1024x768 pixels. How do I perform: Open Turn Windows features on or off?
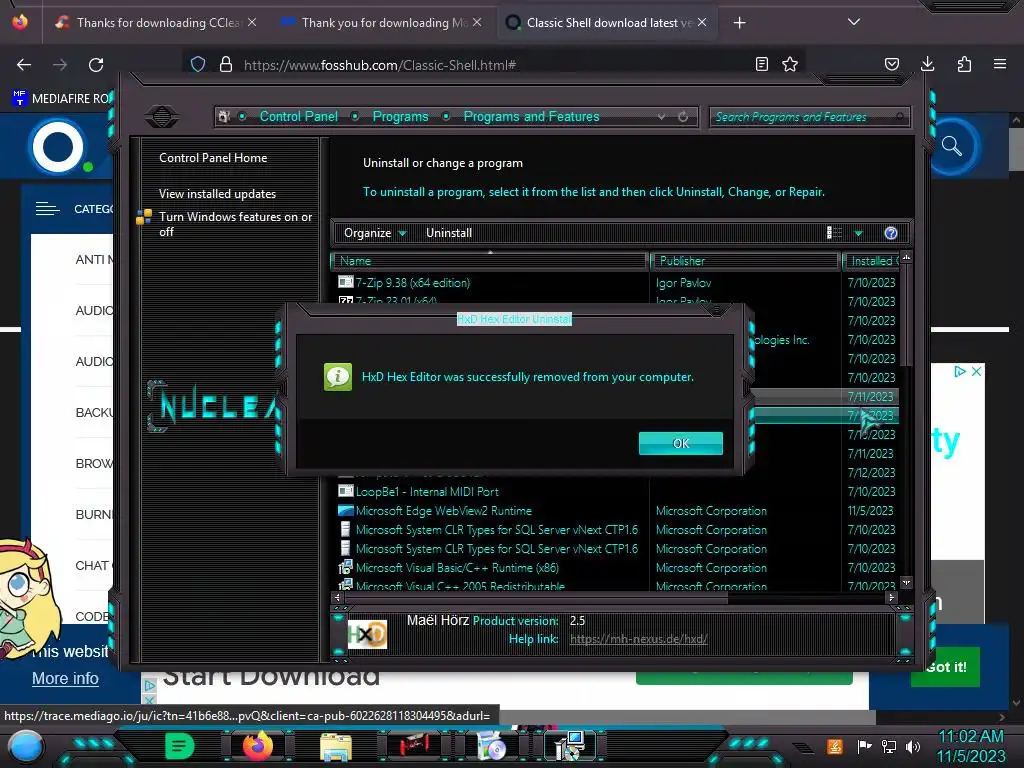click(x=236, y=224)
